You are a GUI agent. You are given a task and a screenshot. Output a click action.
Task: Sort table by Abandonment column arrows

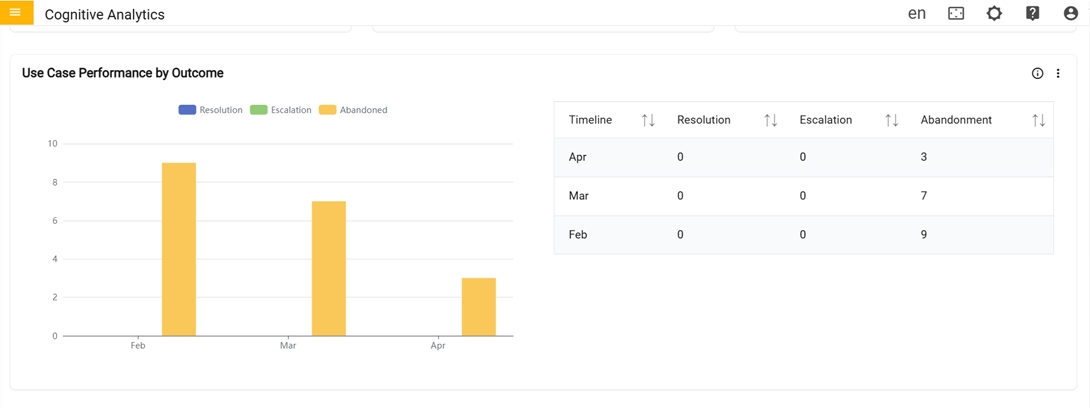(x=1038, y=120)
